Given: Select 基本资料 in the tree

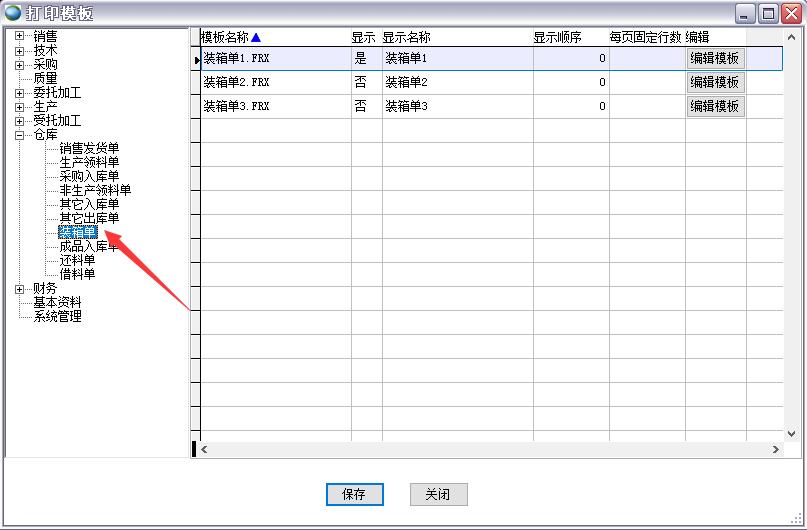Looking at the screenshot, I should pyautogui.click(x=57, y=302).
